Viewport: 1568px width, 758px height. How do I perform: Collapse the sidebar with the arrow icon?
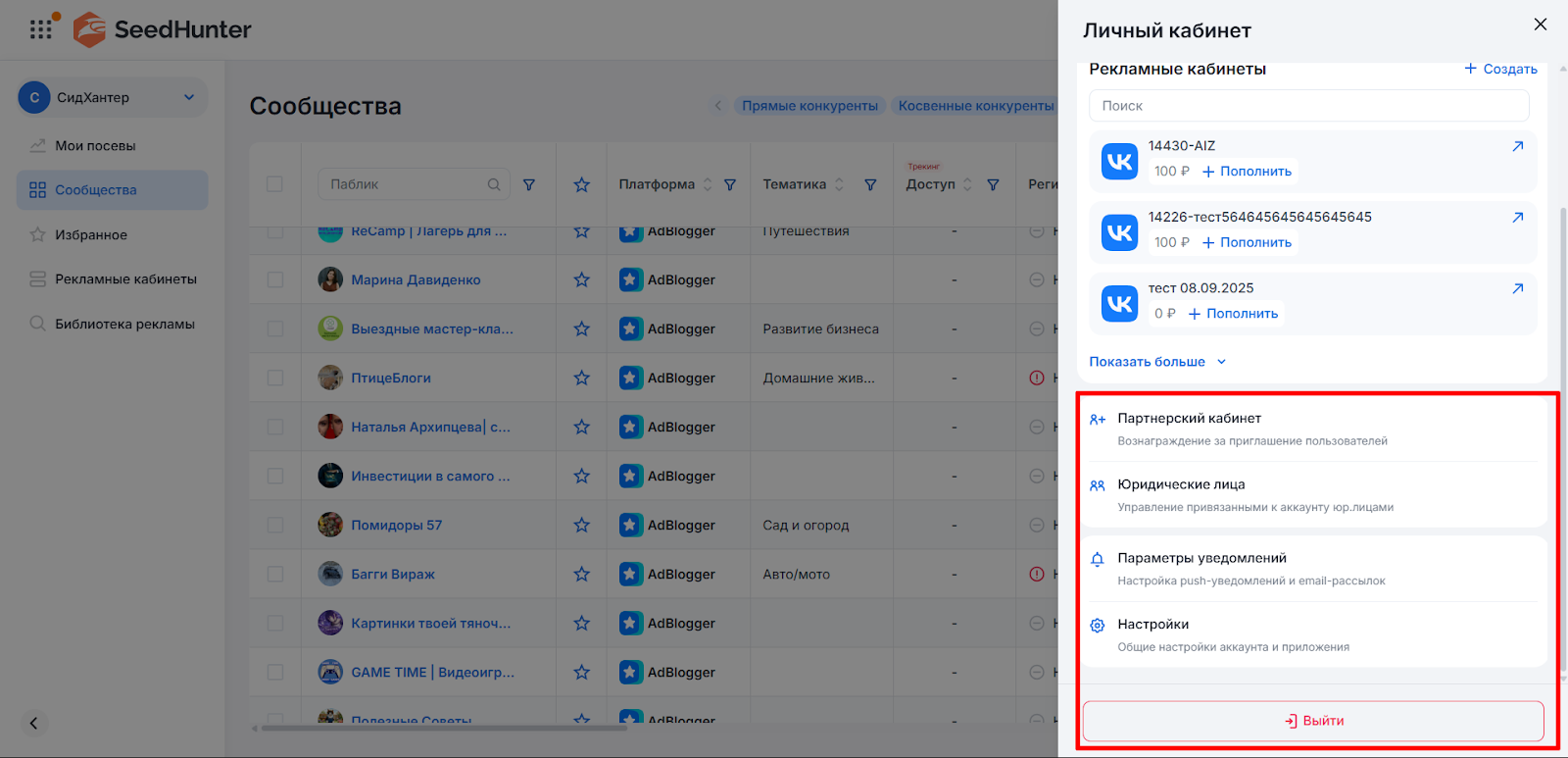click(33, 723)
